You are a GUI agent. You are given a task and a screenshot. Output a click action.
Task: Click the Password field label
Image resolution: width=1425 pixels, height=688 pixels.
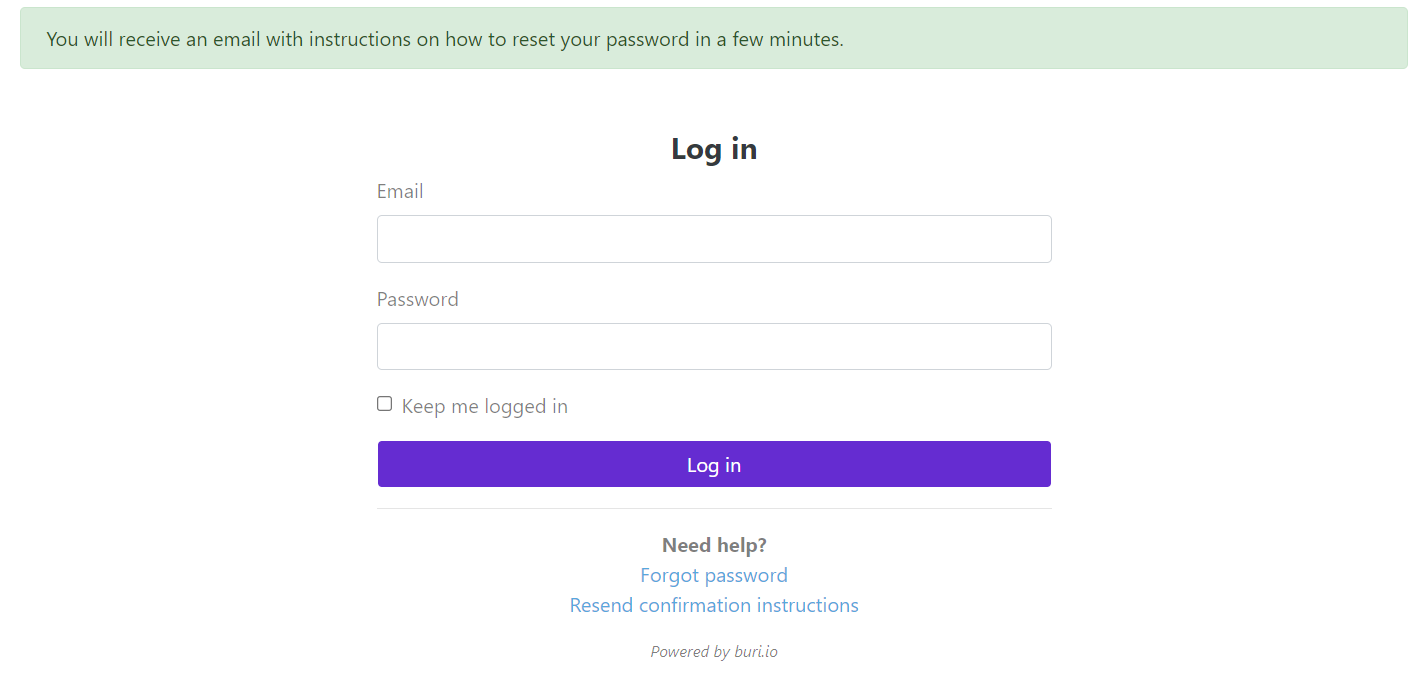417,299
